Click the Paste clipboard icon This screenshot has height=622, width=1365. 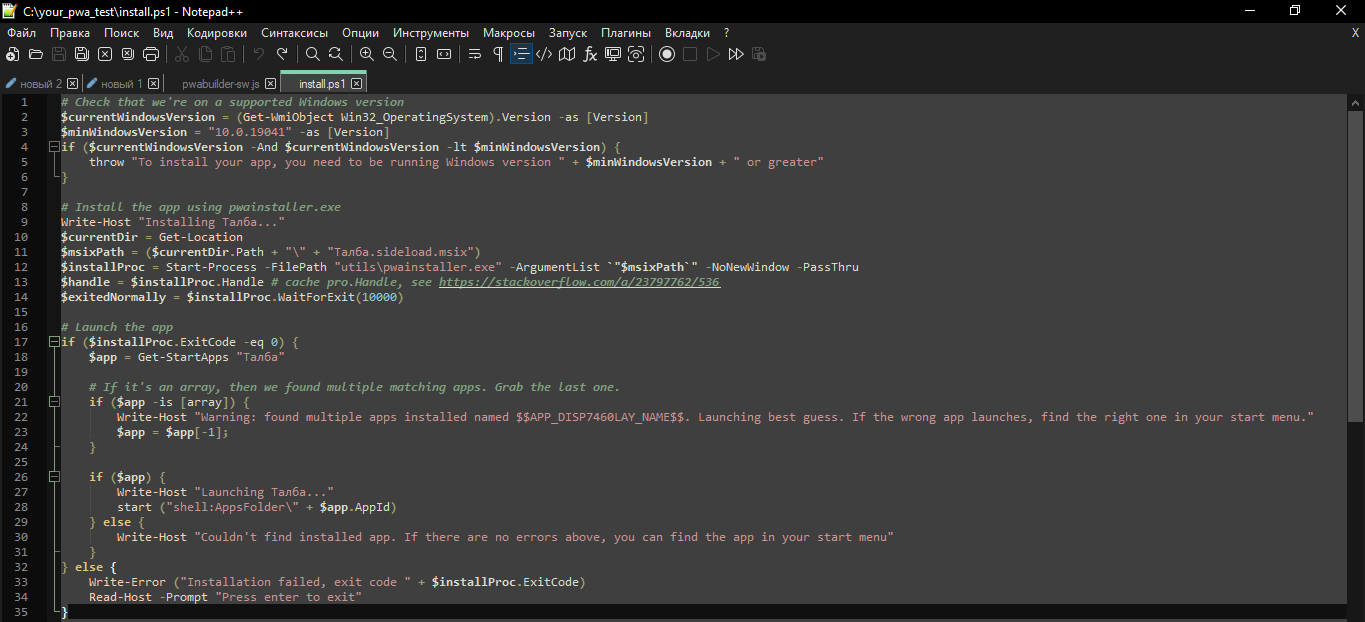228,54
